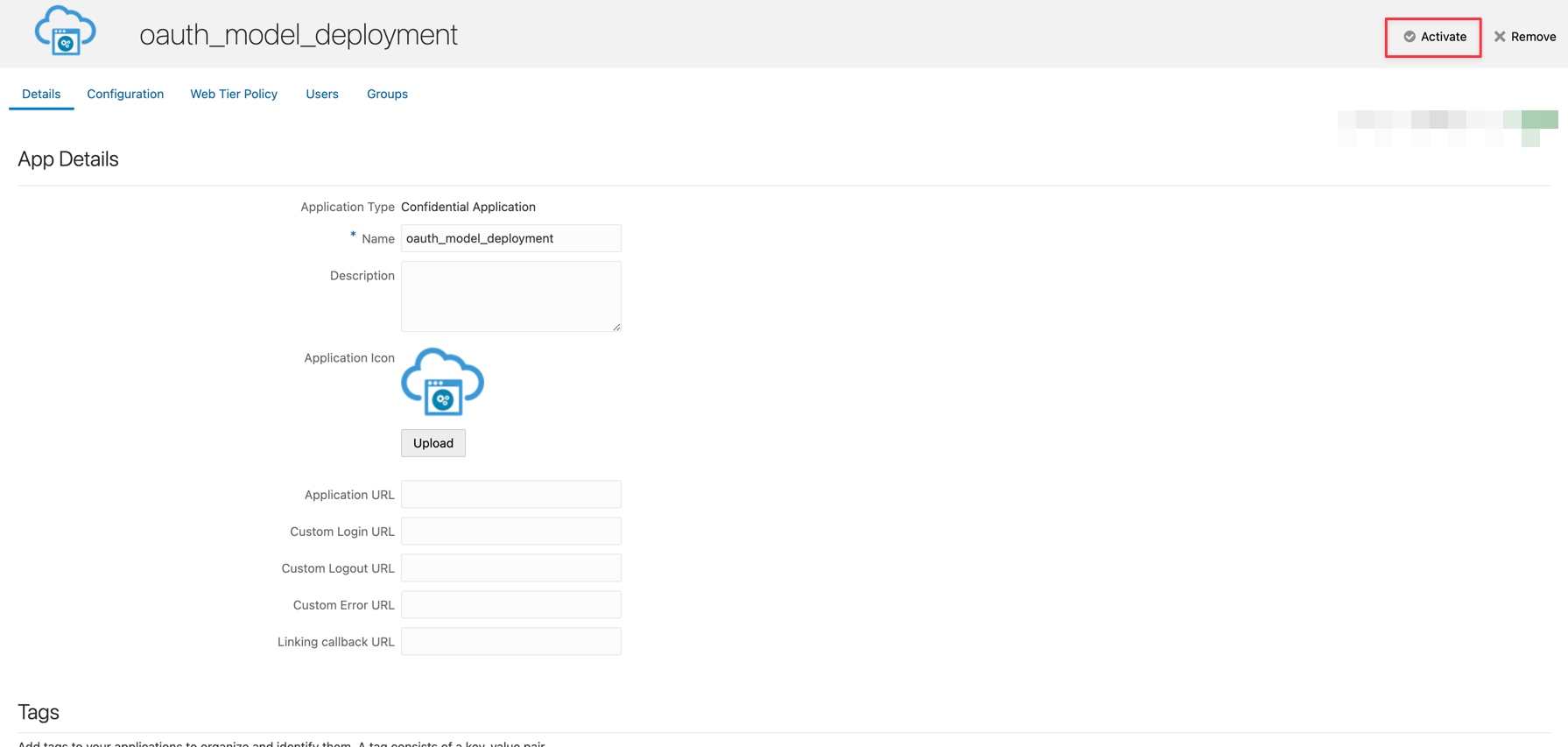Viewport: 1568px width, 747px height.
Task: Click the Activate checkmark icon
Action: coord(1410,37)
